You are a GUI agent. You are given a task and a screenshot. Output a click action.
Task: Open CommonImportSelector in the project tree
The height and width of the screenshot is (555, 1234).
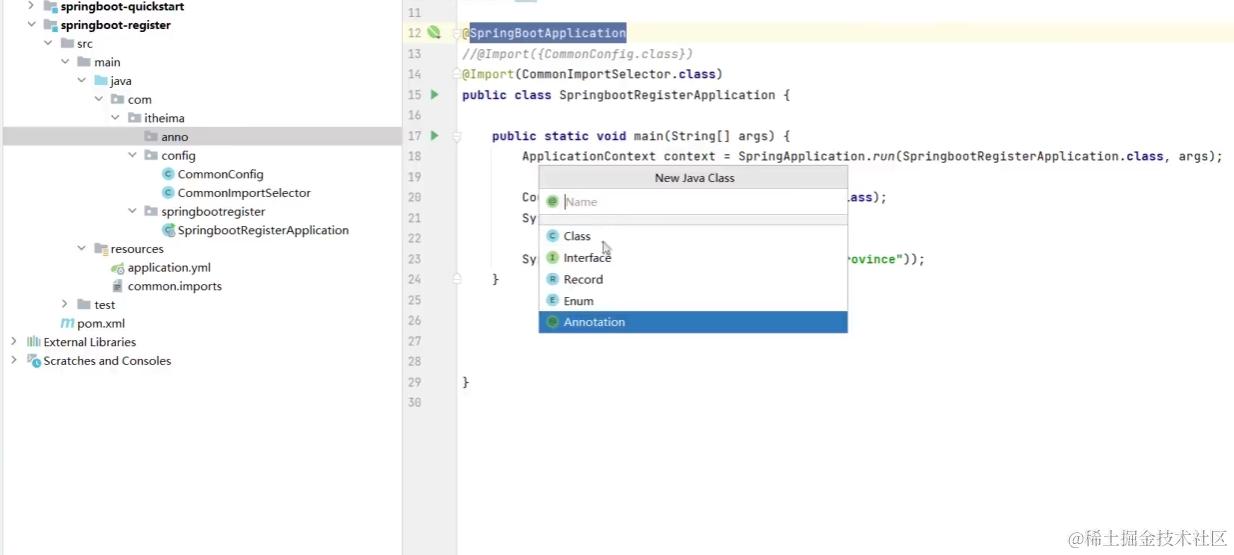244,193
